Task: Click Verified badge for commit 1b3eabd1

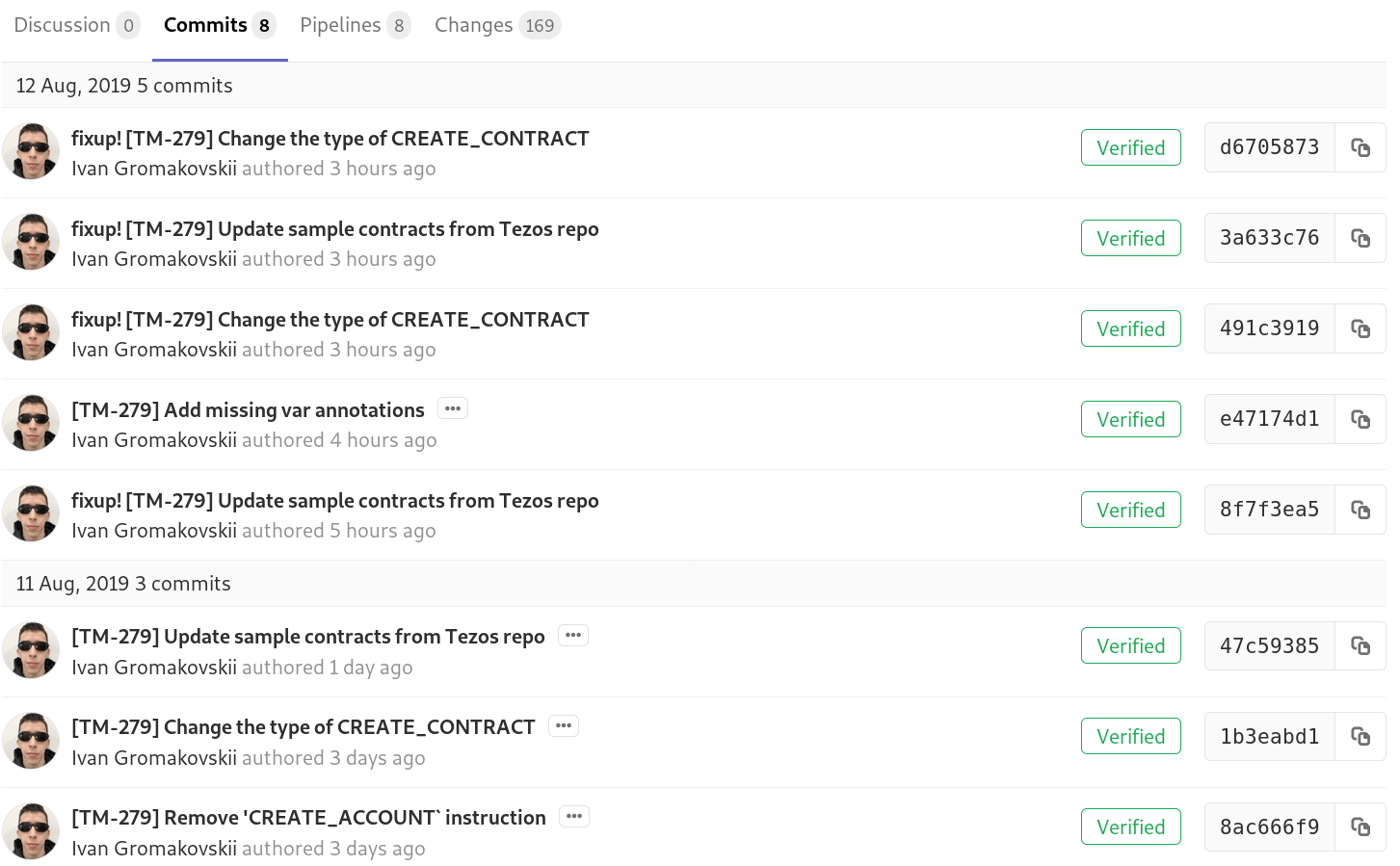Action: (1131, 736)
